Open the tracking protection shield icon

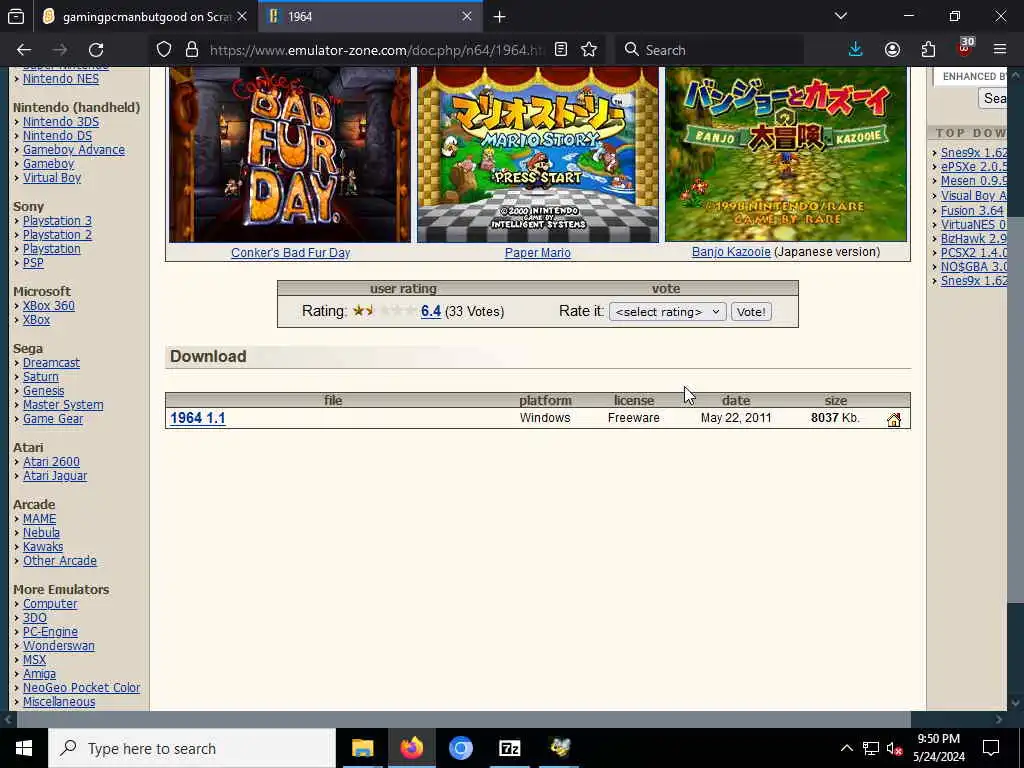click(164, 50)
